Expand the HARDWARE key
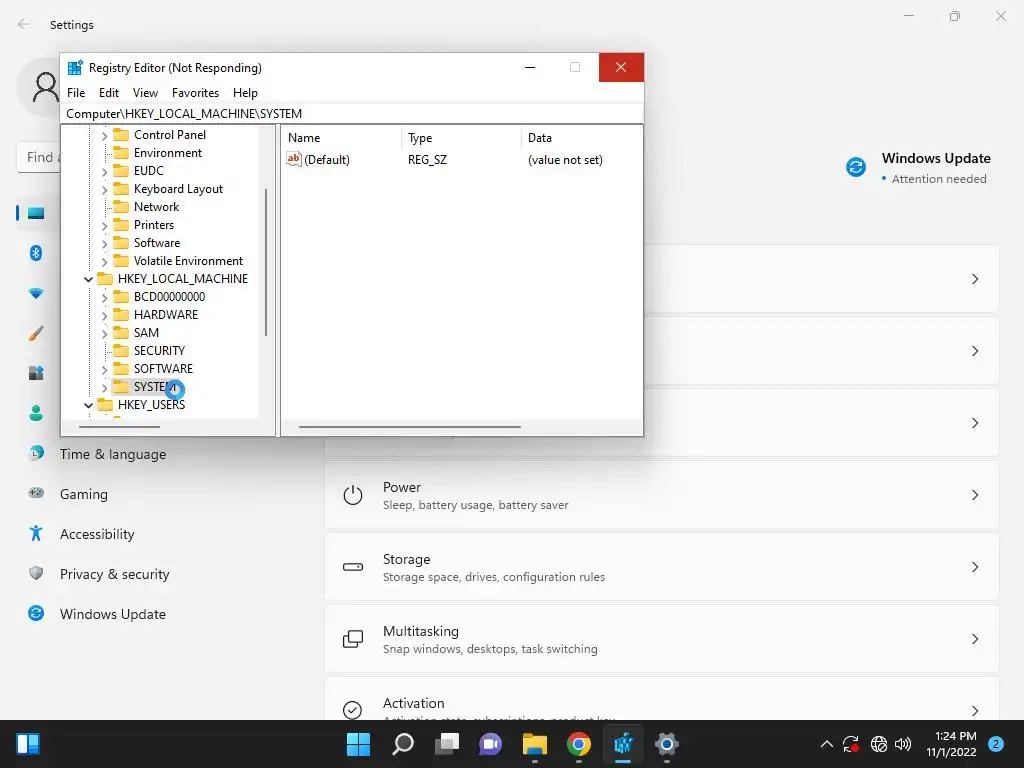The width and height of the screenshot is (1024, 768). [x=104, y=316]
